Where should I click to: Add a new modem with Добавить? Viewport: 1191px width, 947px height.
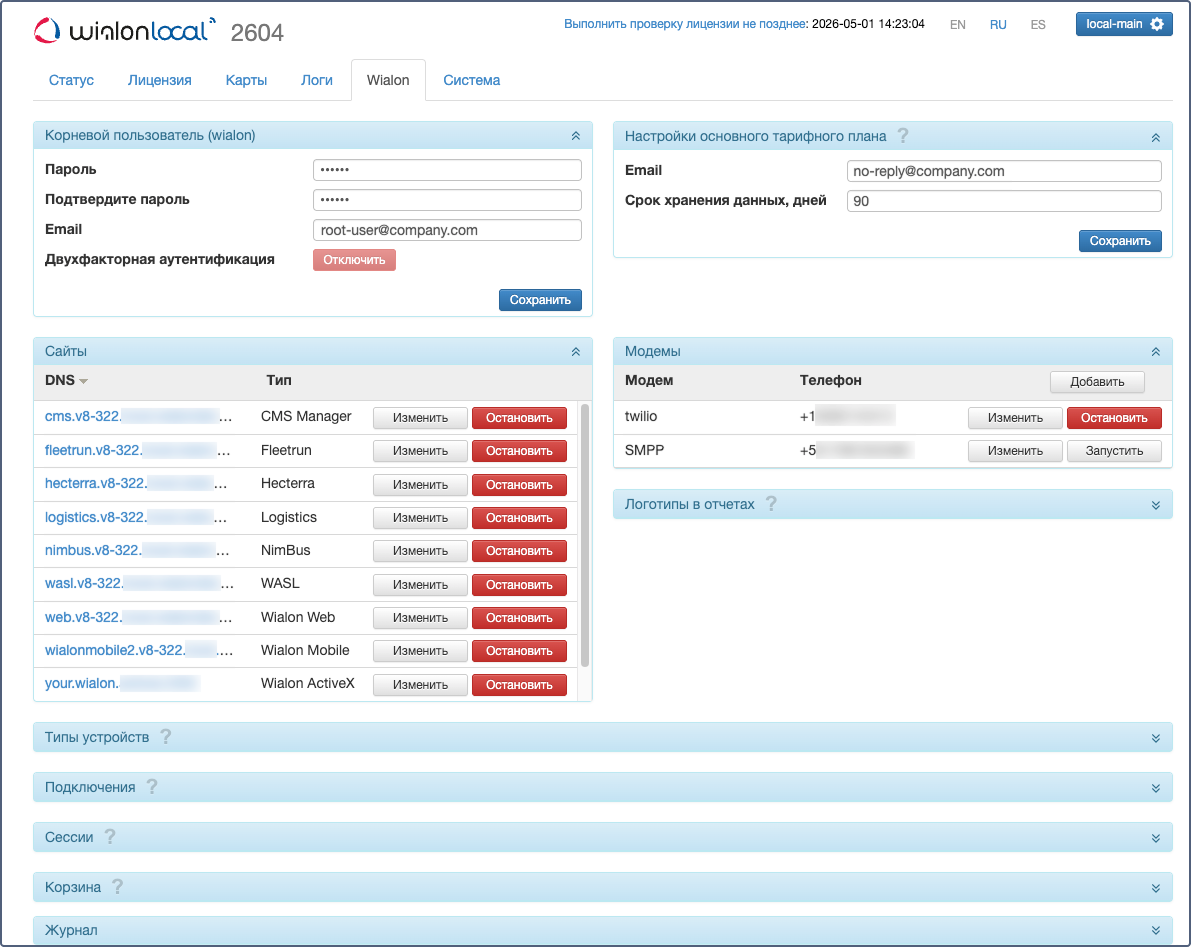coord(1096,381)
